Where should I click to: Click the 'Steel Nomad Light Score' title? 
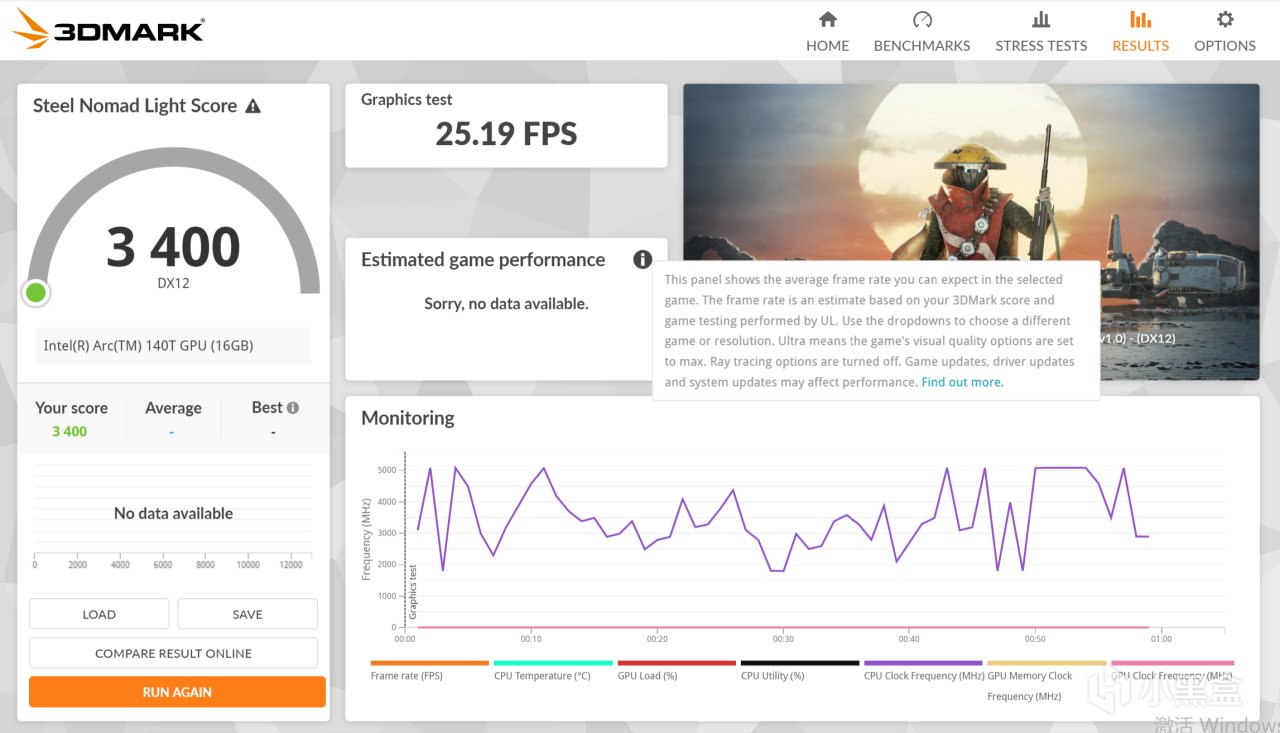pyautogui.click(x=135, y=106)
